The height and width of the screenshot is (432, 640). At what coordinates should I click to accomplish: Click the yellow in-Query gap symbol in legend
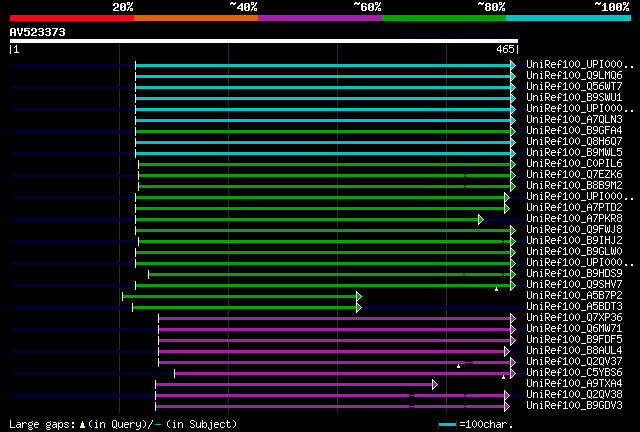point(83,425)
